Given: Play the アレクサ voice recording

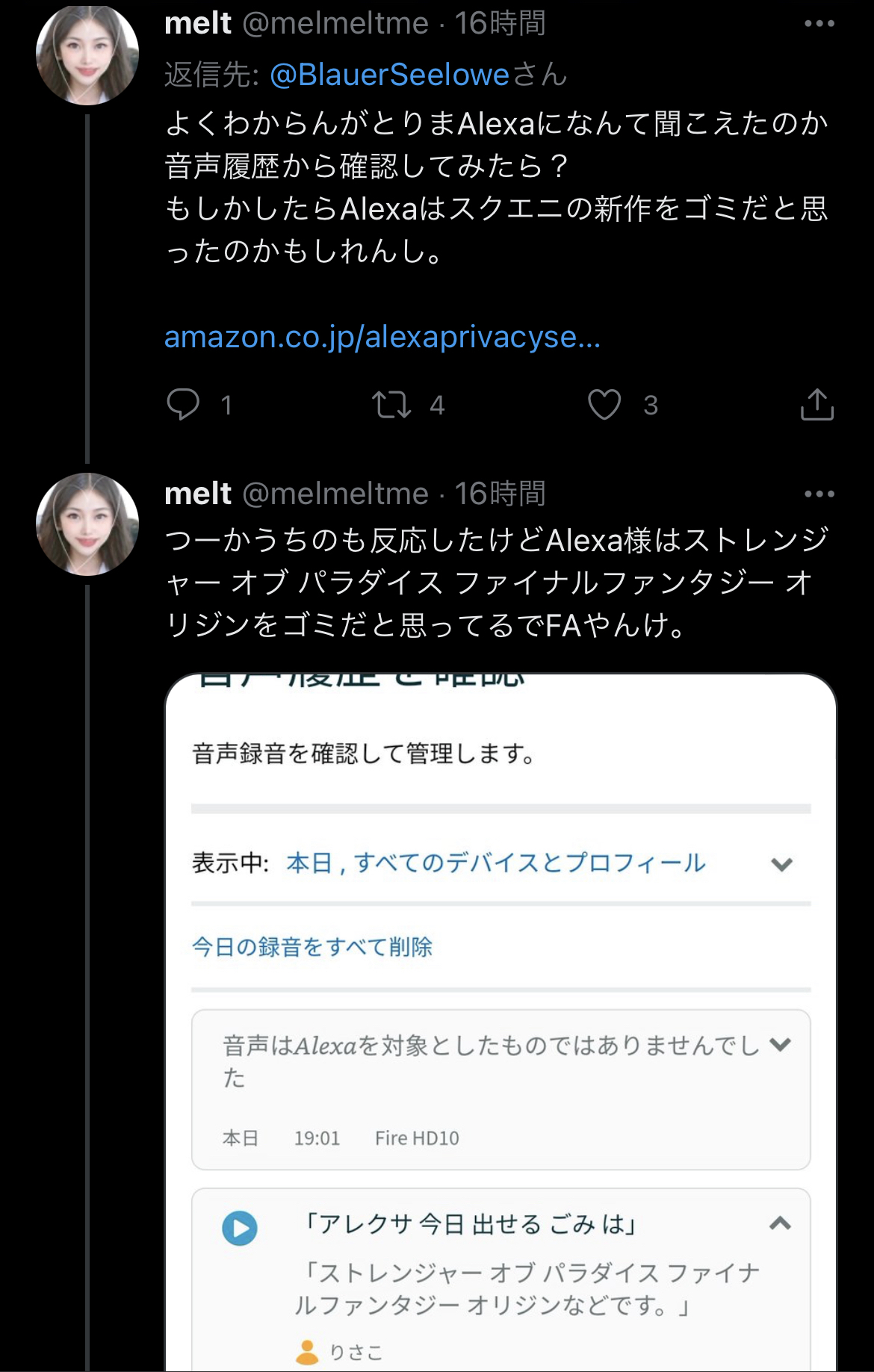Looking at the screenshot, I should coord(240,1228).
